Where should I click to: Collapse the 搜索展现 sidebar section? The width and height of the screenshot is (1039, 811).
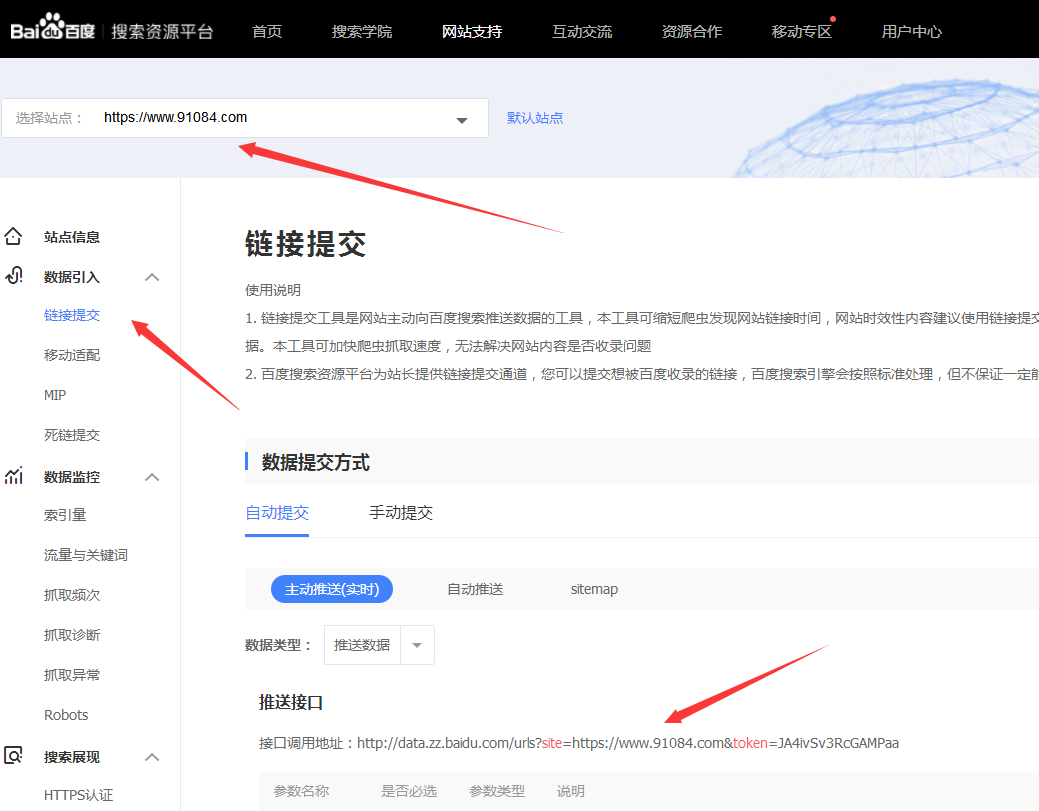(152, 757)
